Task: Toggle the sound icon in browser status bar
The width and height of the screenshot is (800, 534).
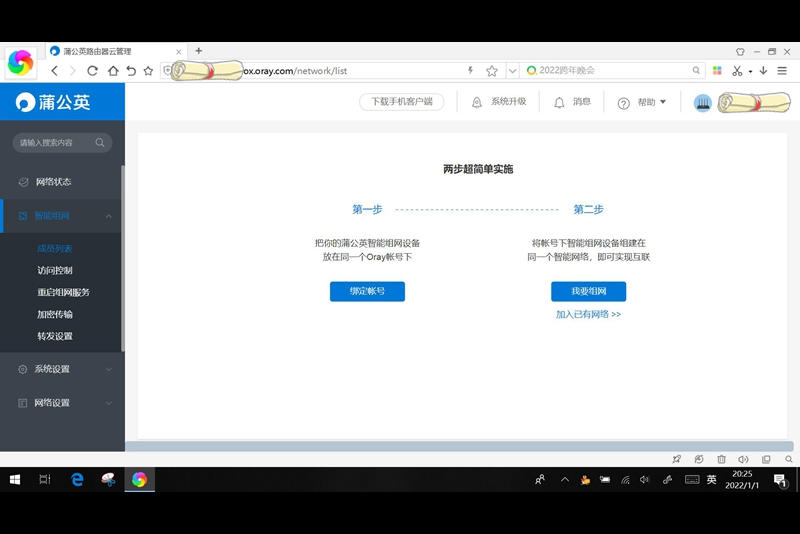Action: pos(743,459)
